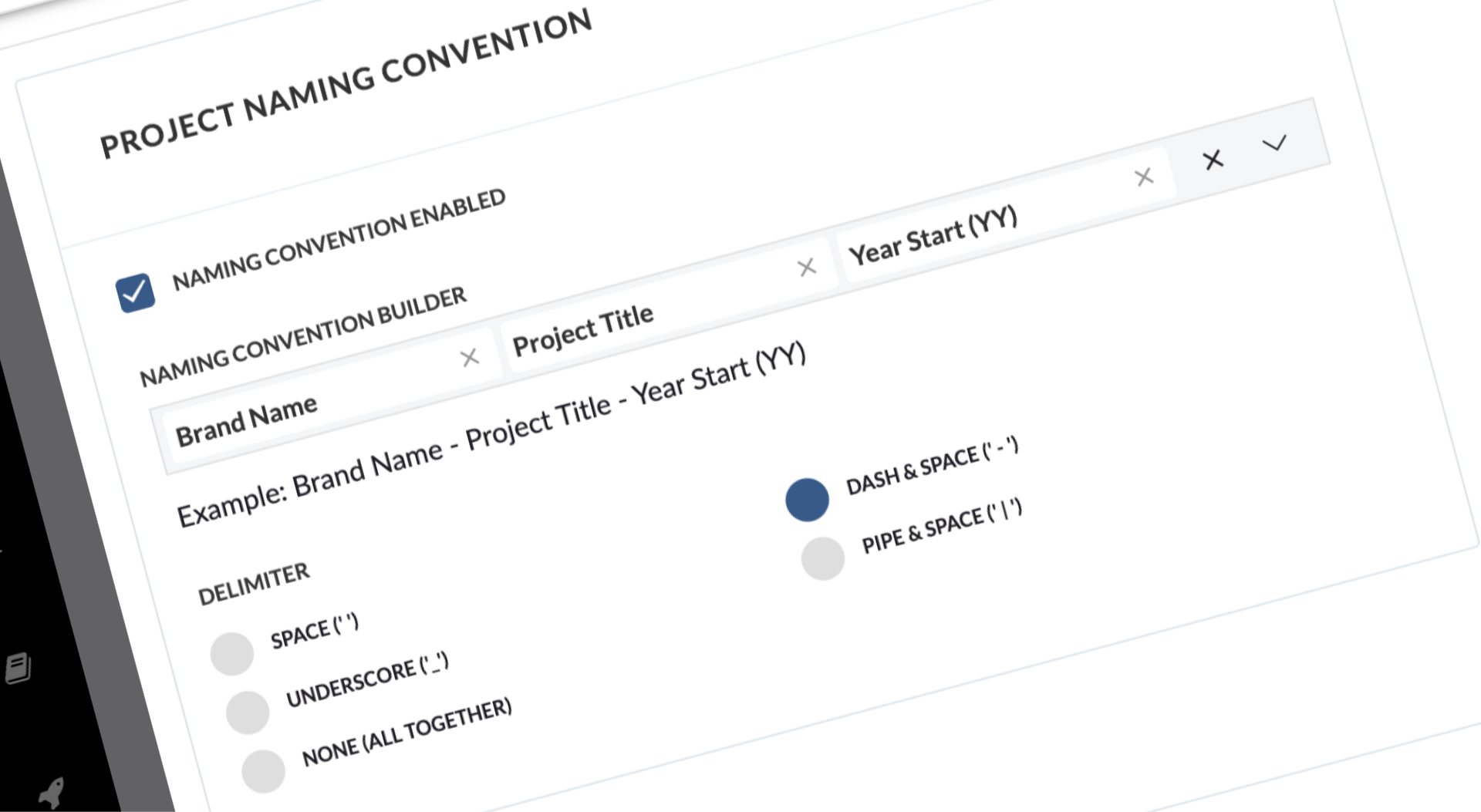Uncheck Naming Convention Enabled checkbox
This screenshot has height=812, width=1481.
pyautogui.click(x=135, y=293)
